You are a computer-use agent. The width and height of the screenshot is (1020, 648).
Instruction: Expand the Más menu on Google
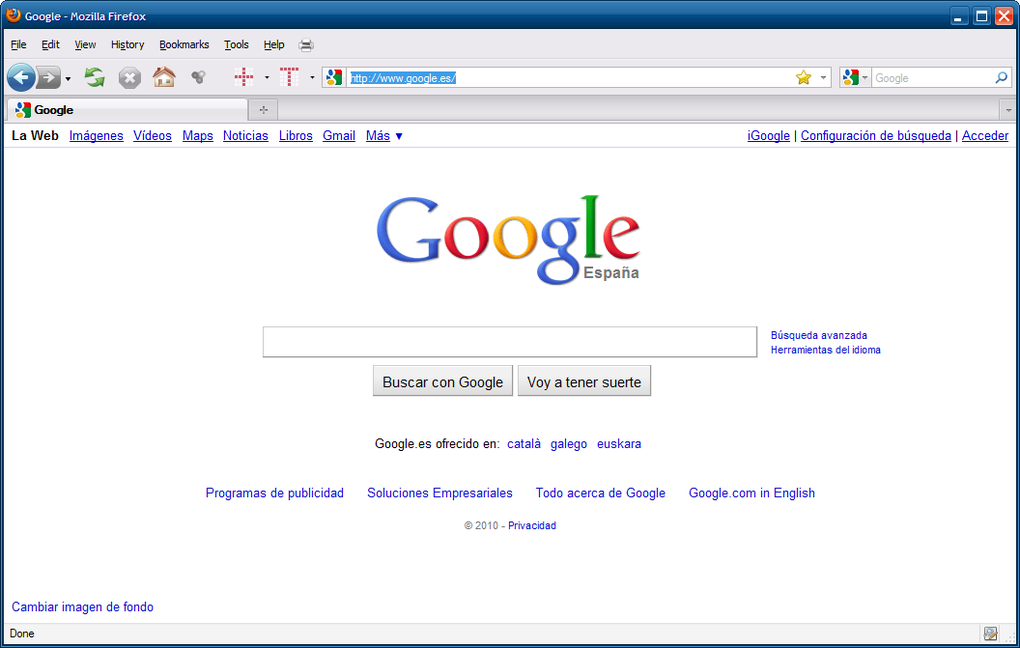pos(384,135)
